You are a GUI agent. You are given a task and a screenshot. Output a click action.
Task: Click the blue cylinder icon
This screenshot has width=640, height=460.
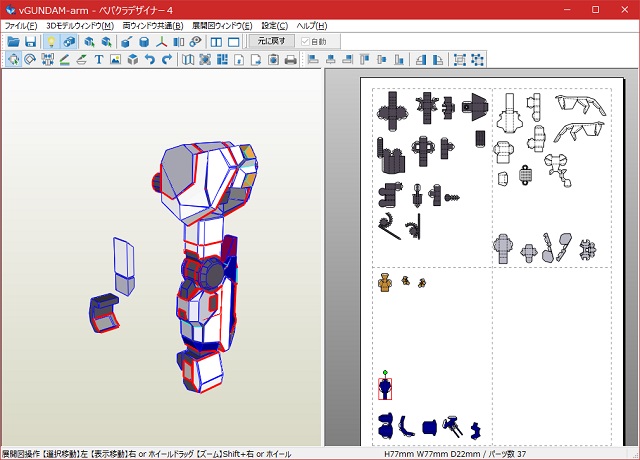pos(144,42)
